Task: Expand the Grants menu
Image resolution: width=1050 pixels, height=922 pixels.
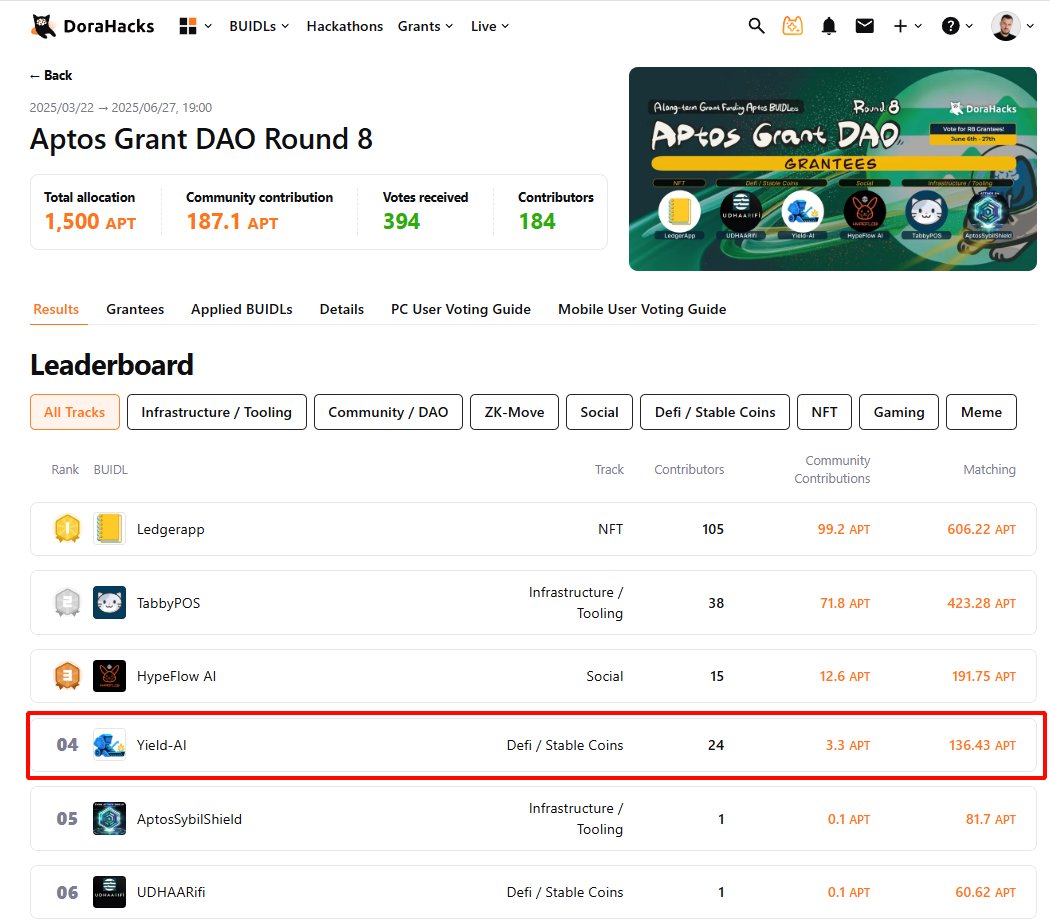Action: [425, 26]
